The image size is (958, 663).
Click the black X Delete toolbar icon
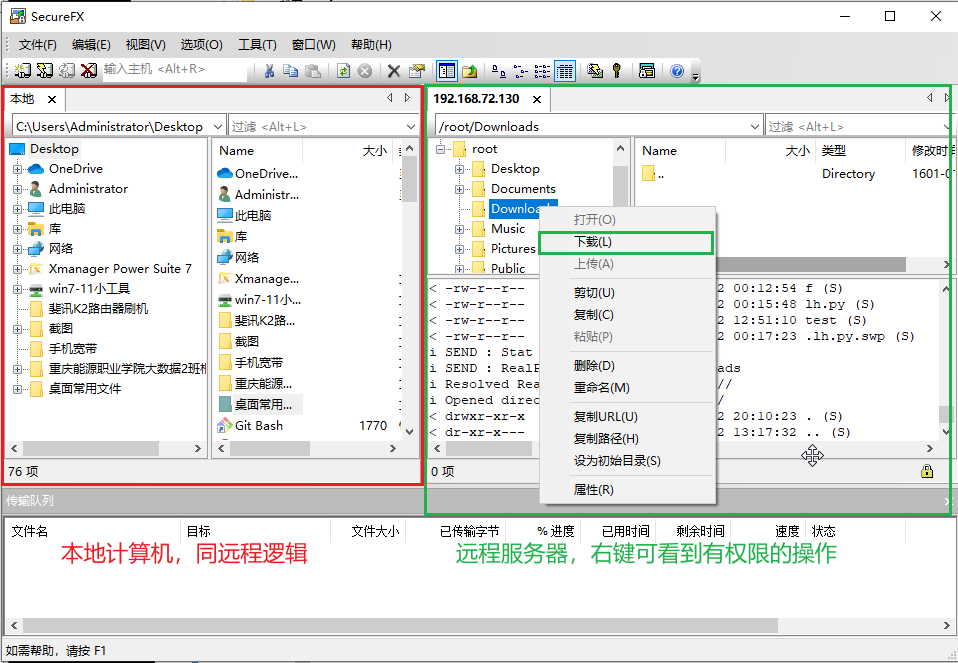click(x=394, y=71)
